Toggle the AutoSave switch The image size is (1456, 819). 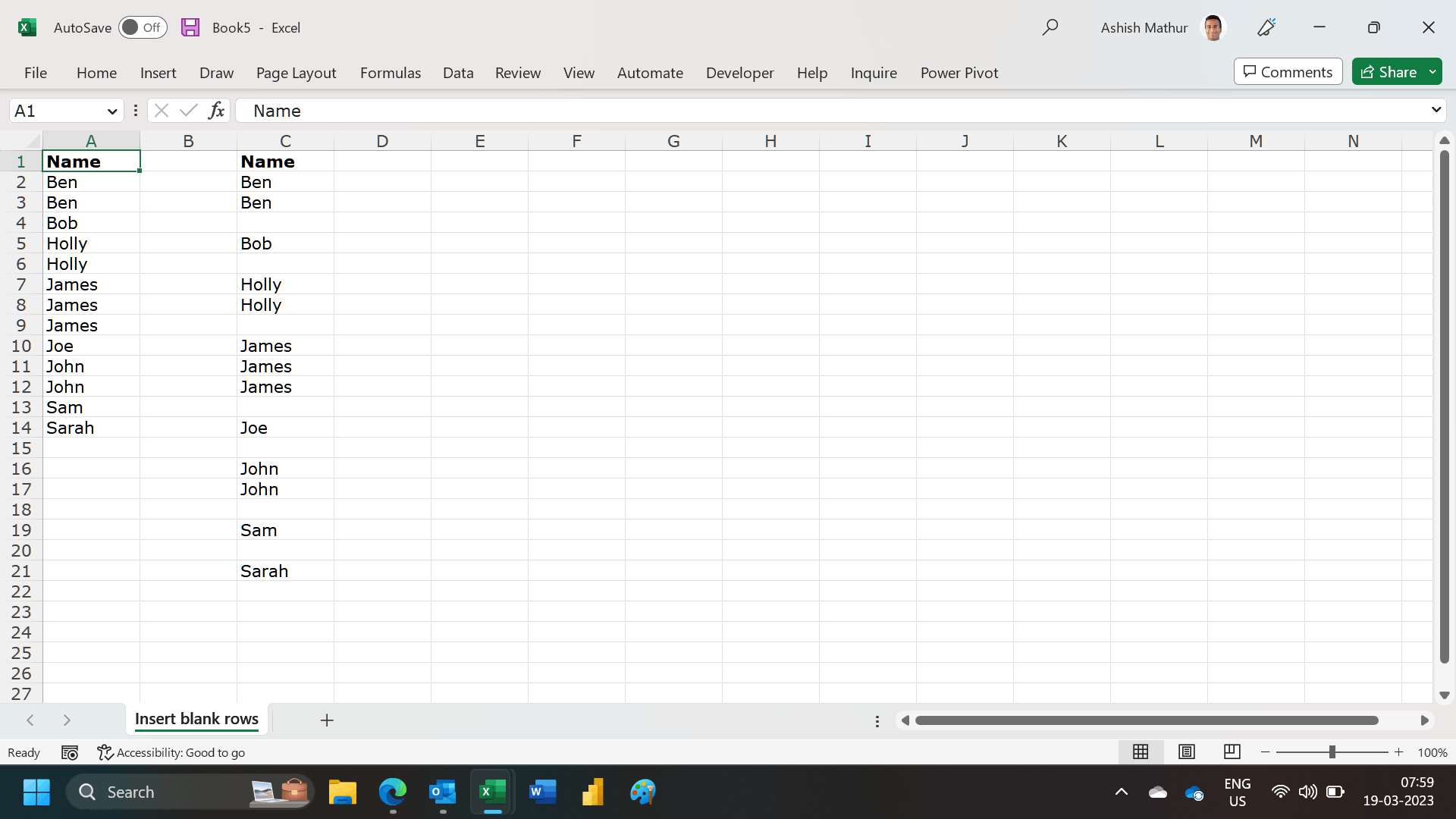(x=143, y=27)
